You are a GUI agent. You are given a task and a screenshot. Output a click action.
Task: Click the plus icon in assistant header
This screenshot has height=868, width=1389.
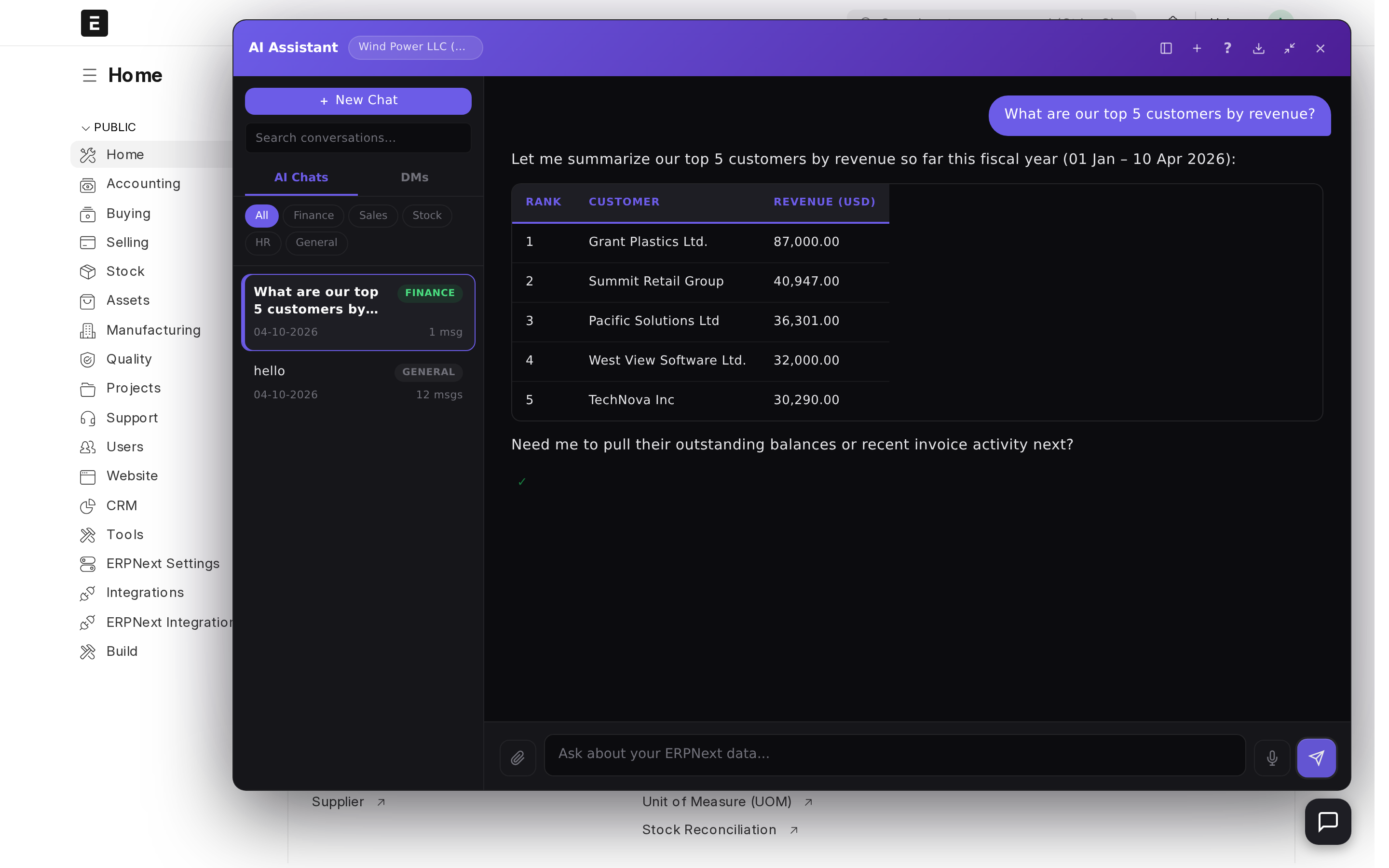click(1197, 48)
